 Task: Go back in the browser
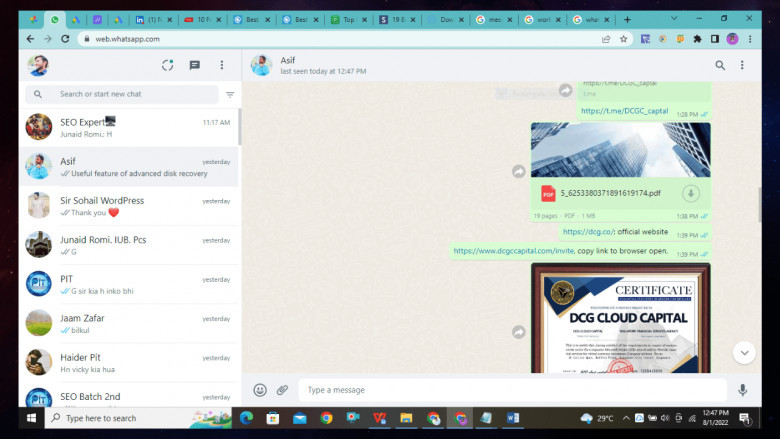tap(30, 39)
